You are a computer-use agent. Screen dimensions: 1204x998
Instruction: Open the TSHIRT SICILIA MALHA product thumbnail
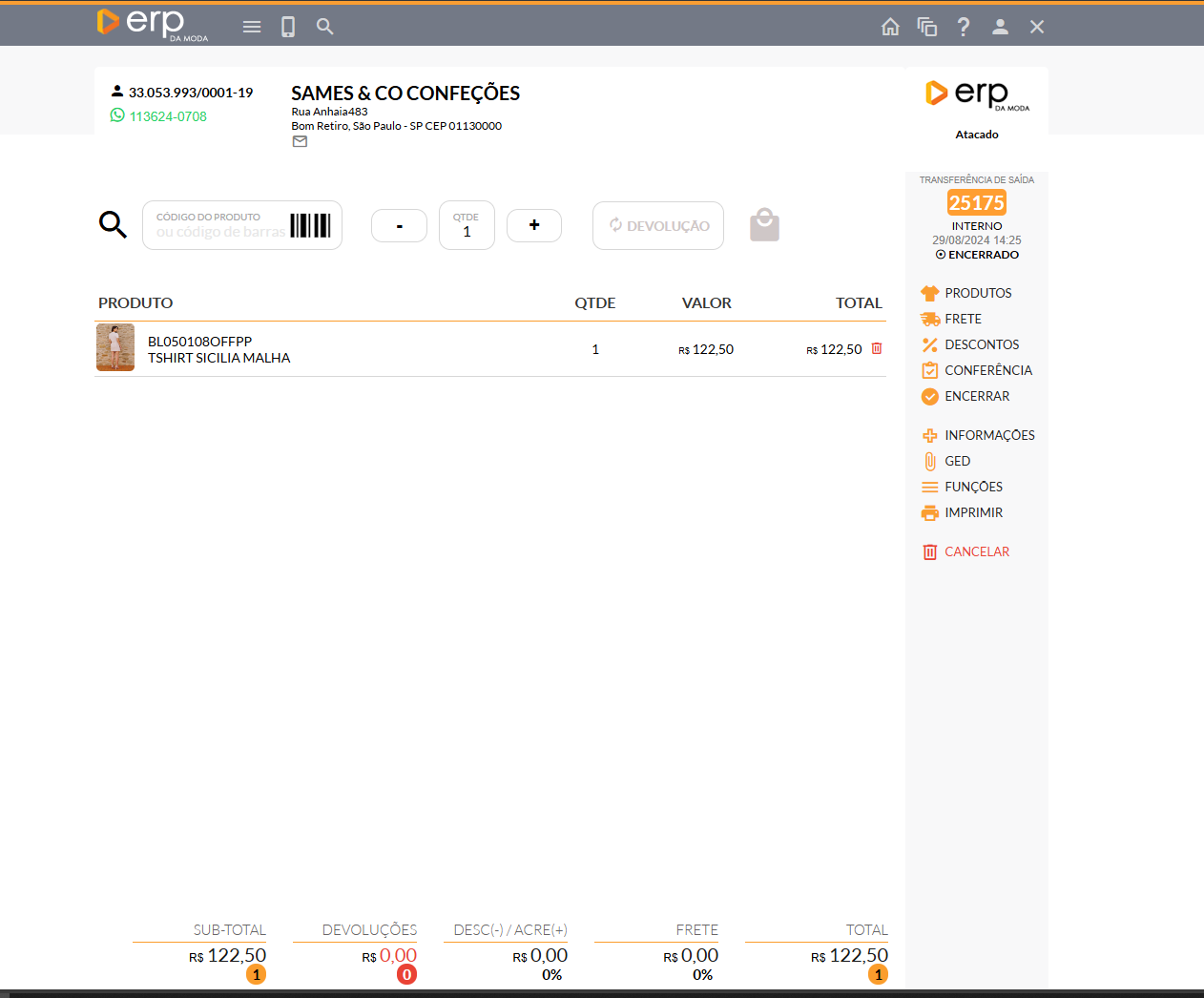pos(115,347)
